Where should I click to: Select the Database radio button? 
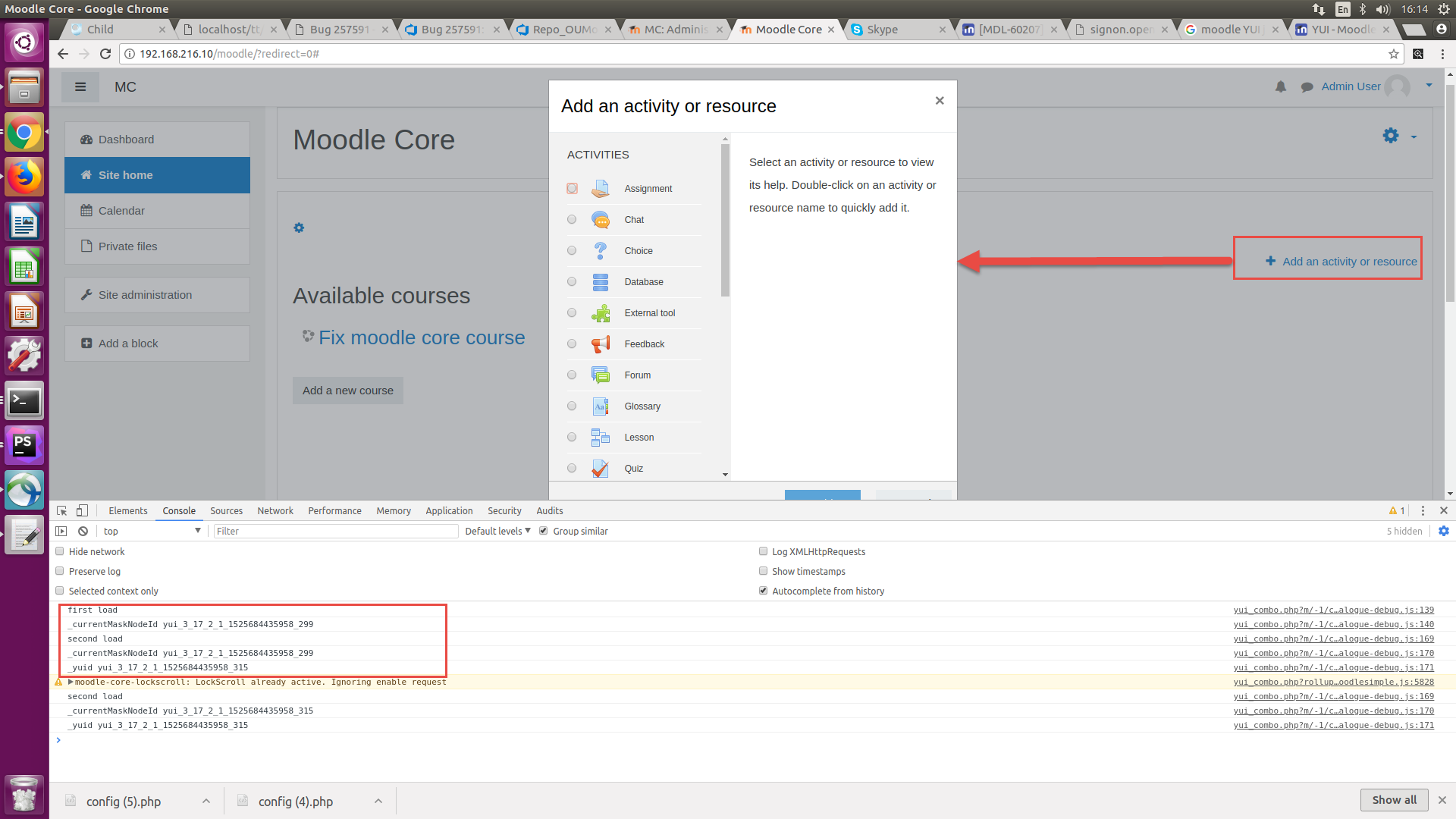coord(572,282)
